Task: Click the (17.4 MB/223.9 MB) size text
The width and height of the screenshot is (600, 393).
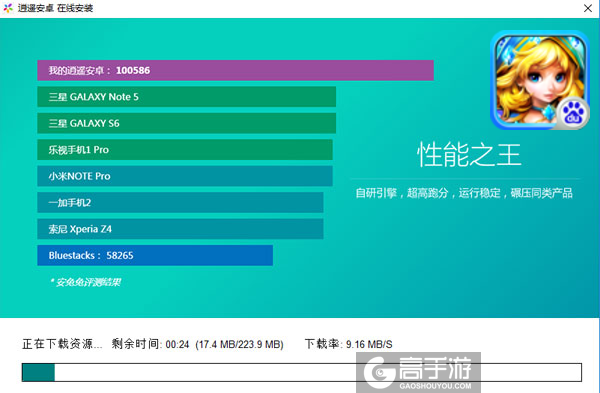Action: 240,344
